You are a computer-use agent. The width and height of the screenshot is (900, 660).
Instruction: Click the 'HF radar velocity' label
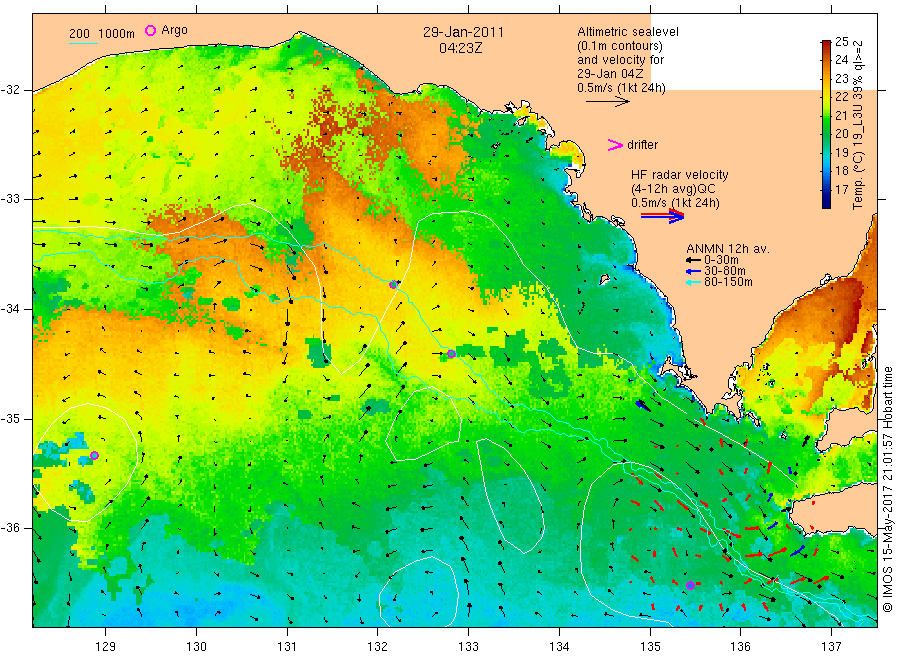(x=680, y=175)
